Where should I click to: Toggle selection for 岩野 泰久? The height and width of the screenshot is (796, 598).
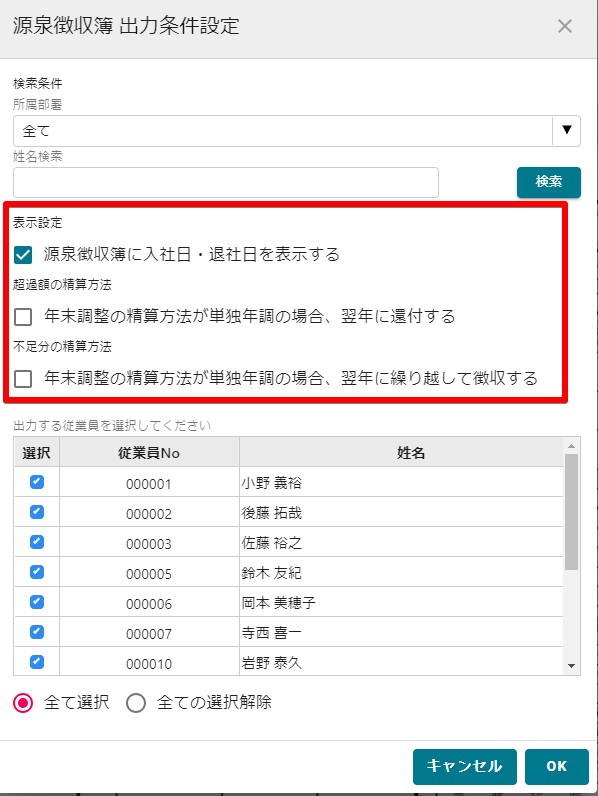[x=37, y=661]
